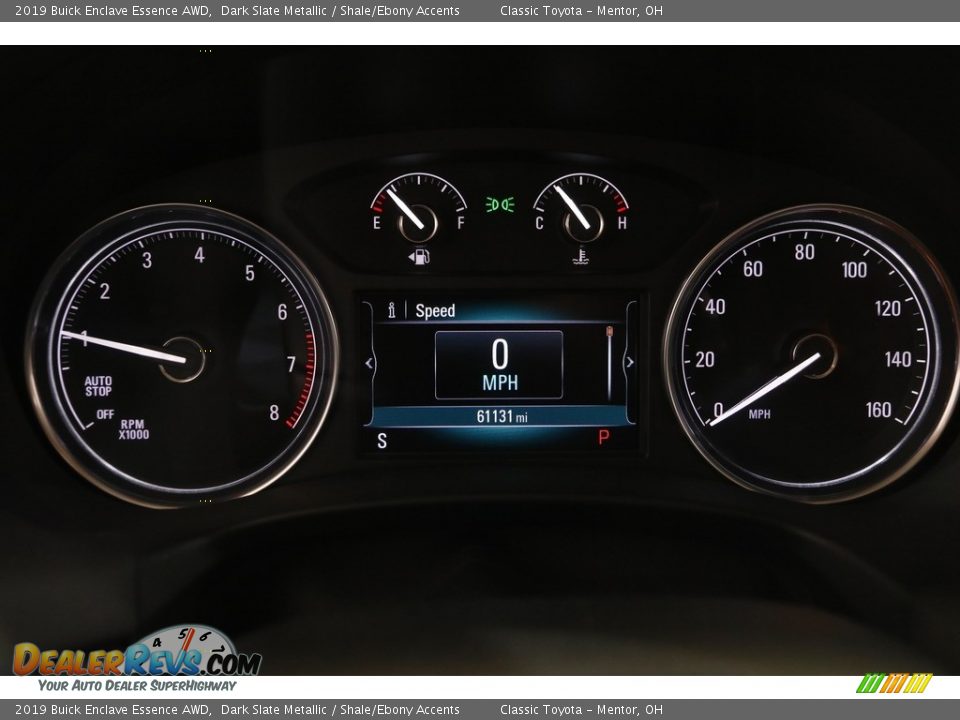
Task: Click the OFF label on tachometer
Action: [105, 414]
